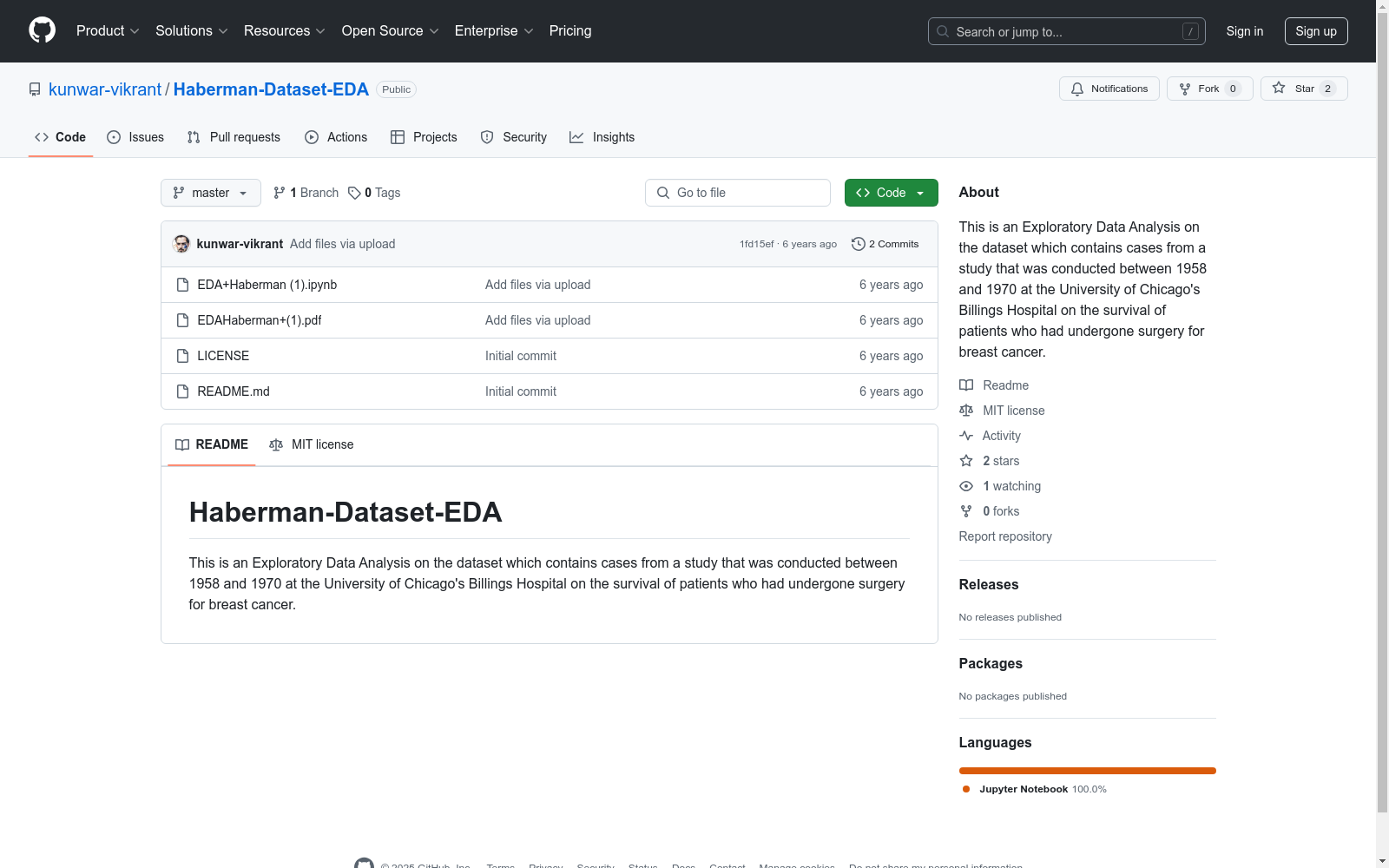Click the orange Jupyter Notebook language bar
The height and width of the screenshot is (868, 1389).
point(1088,771)
